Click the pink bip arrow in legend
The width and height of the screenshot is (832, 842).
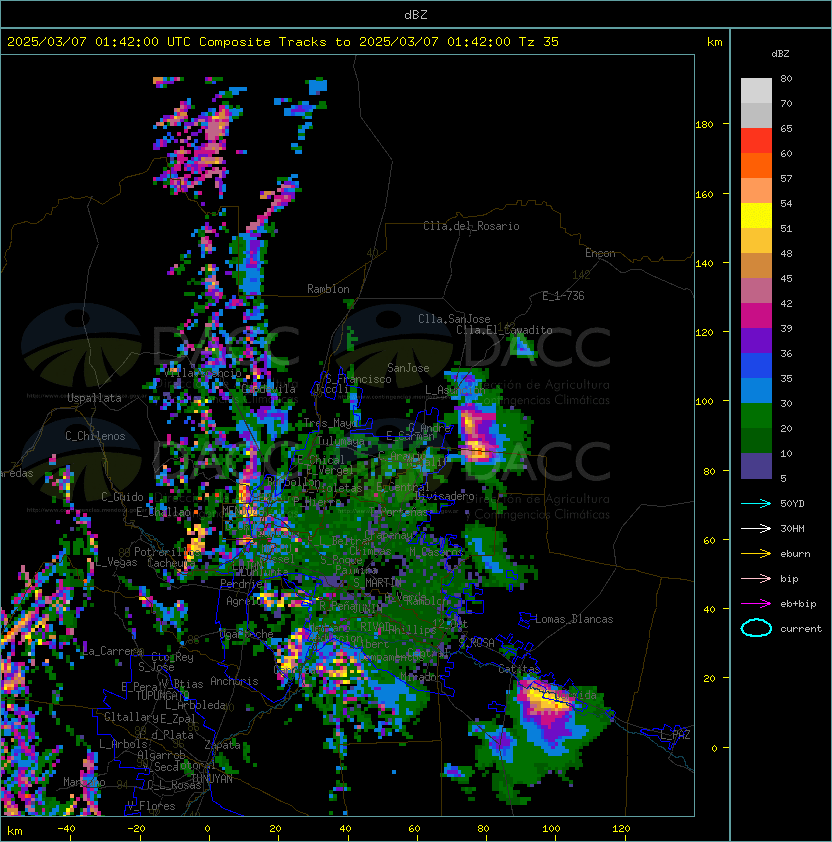click(x=756, y=578)
